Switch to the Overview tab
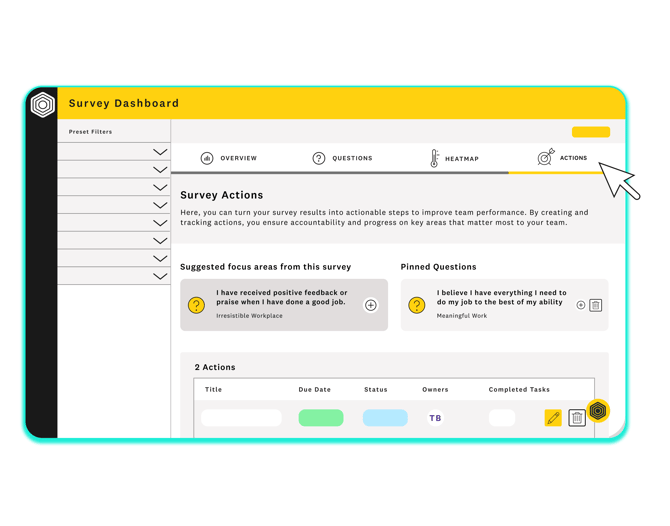This screenshot has width=670, height=526. (229, 158)
